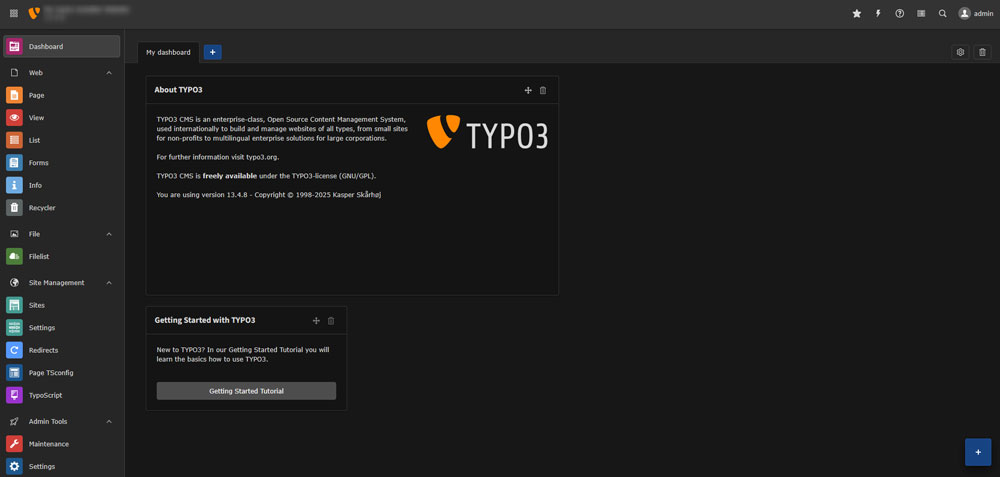Open the Info module
Image resolution: width=1000 pixels, height=477 pixels.
point(62,185)
